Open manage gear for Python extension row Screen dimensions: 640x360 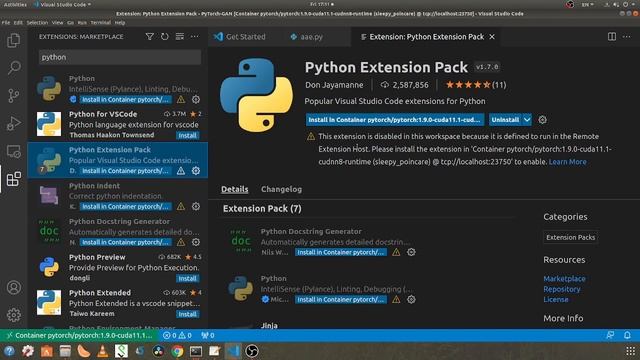pos(196,99)
